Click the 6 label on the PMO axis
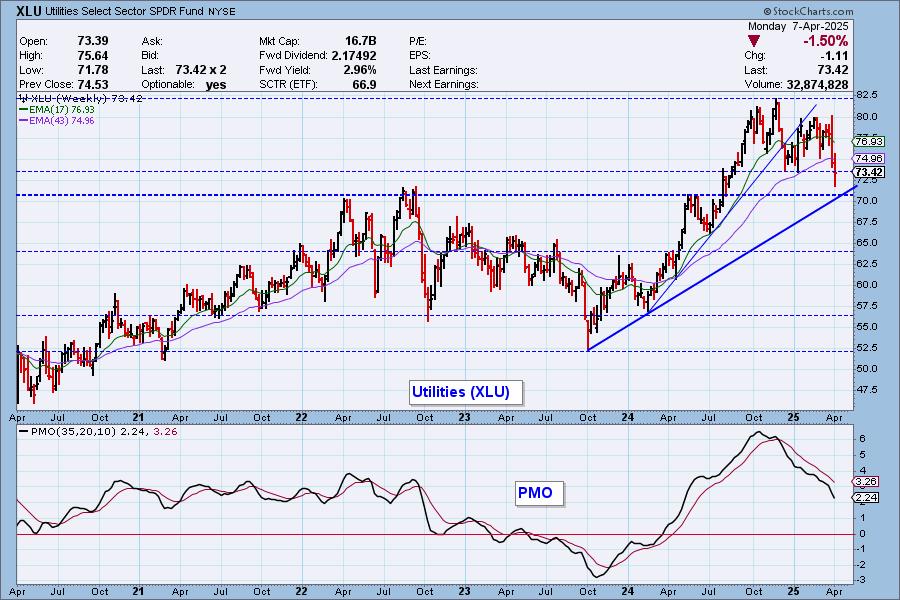The height and width of the screenshot is (600, 900). tap(862, 439)
